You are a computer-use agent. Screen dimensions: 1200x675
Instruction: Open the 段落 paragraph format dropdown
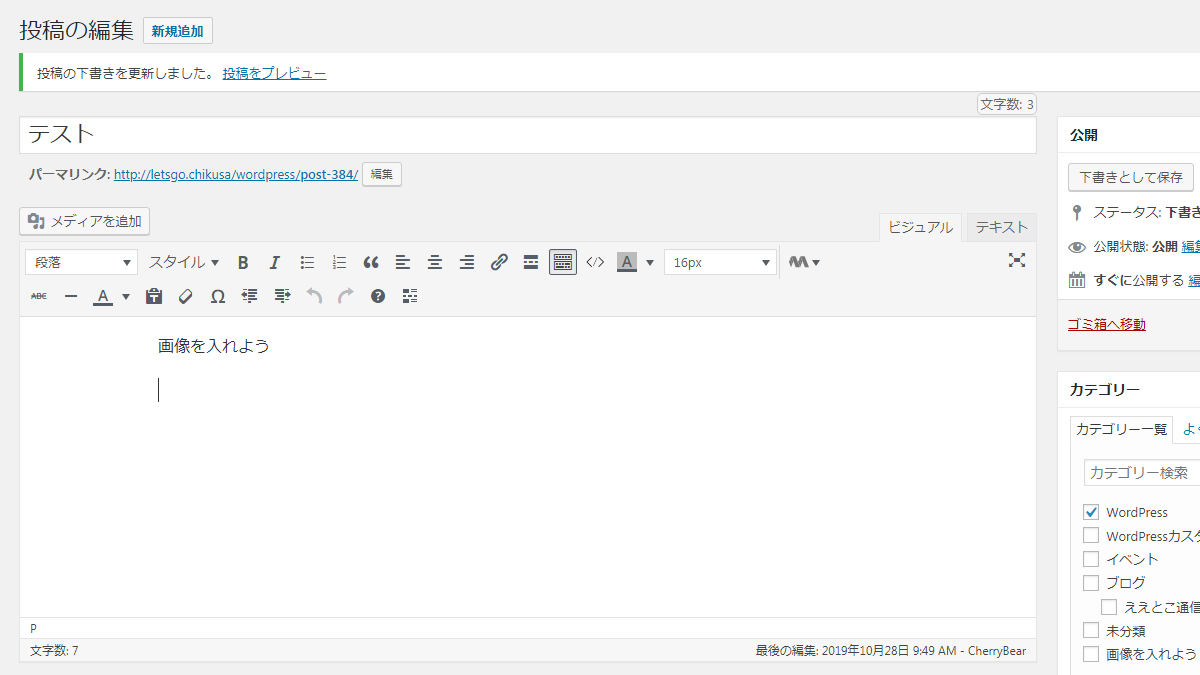click(x=81, y=262)
